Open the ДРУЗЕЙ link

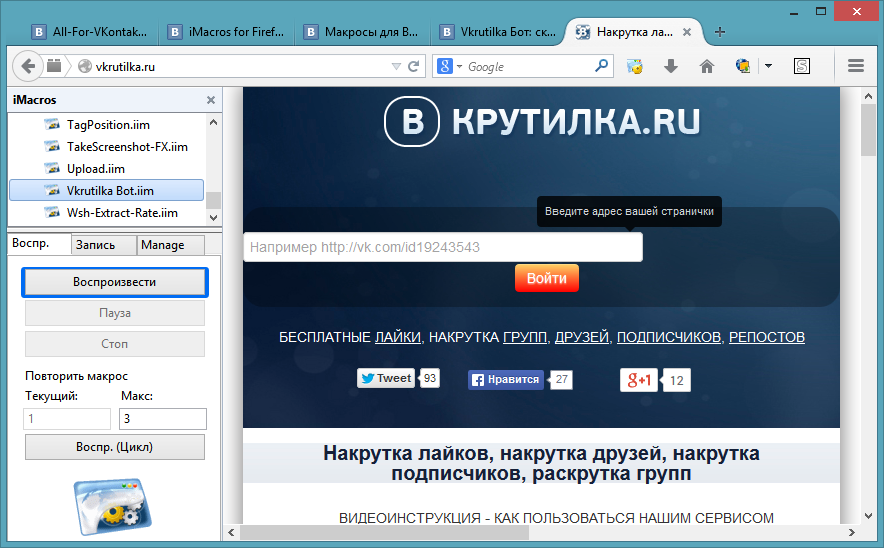coord(582,337)
